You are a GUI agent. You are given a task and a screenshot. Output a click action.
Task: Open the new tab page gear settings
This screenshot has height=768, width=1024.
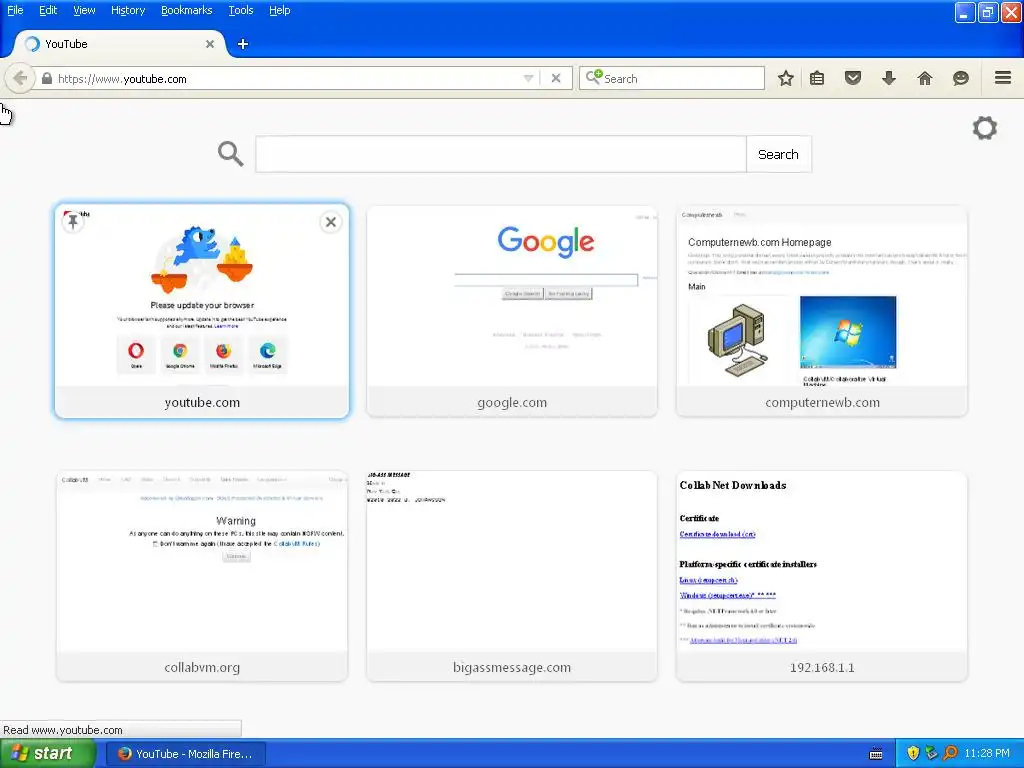(985, 127)
